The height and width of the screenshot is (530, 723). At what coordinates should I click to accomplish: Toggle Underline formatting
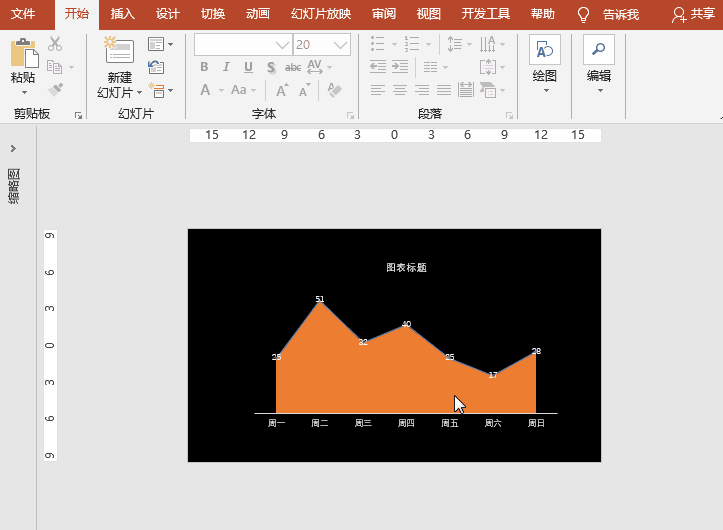[x=248, y=67]
